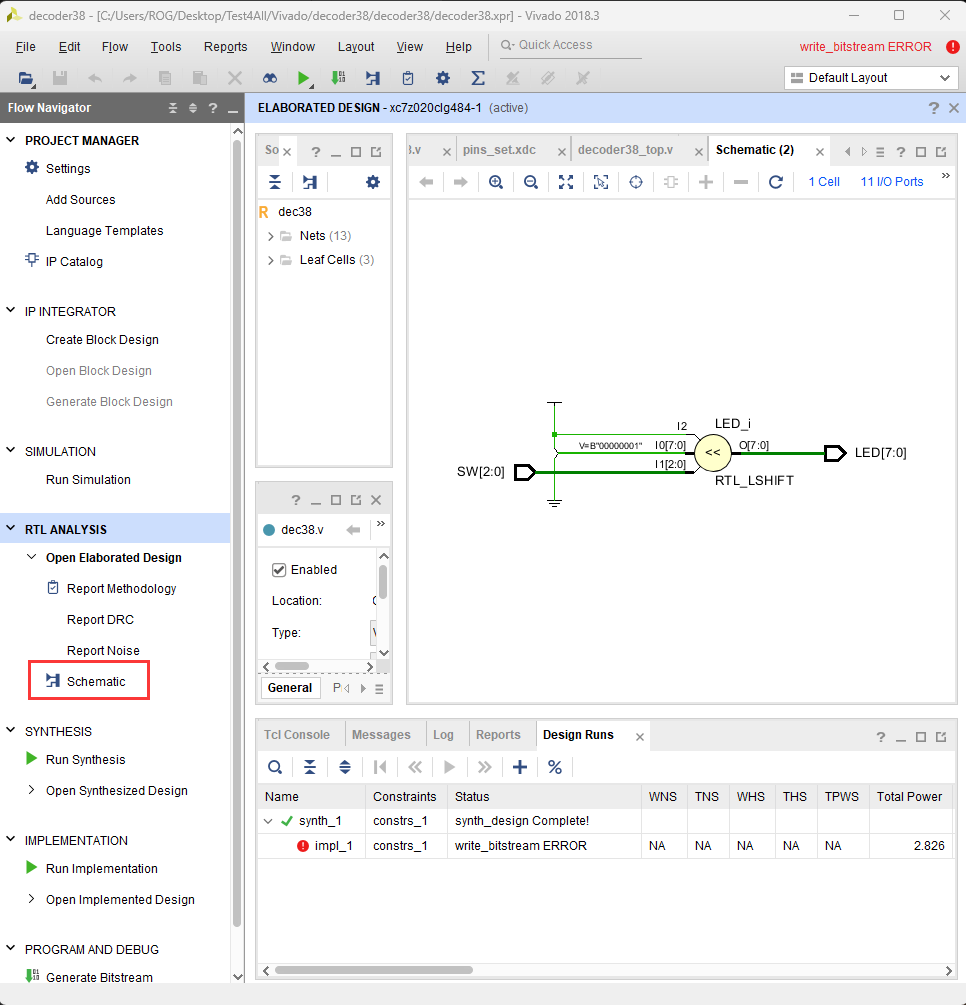The height and width of the screenshot is (1005, 966).
Task: Click Run Implementation
Action: pos(101,868)
